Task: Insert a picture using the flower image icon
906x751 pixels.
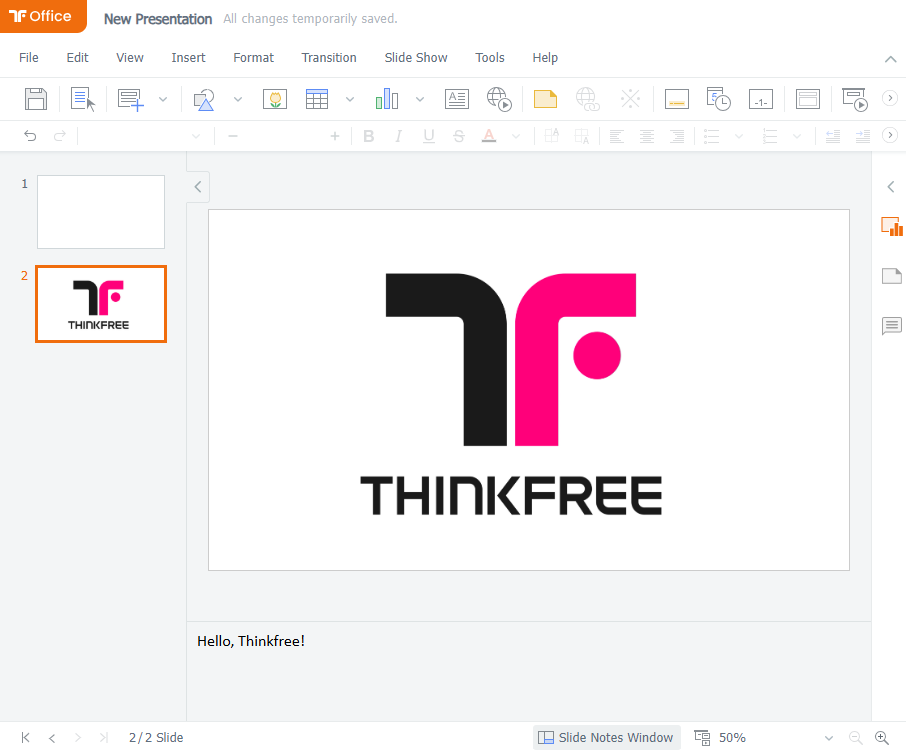Action: pos(275,99)
